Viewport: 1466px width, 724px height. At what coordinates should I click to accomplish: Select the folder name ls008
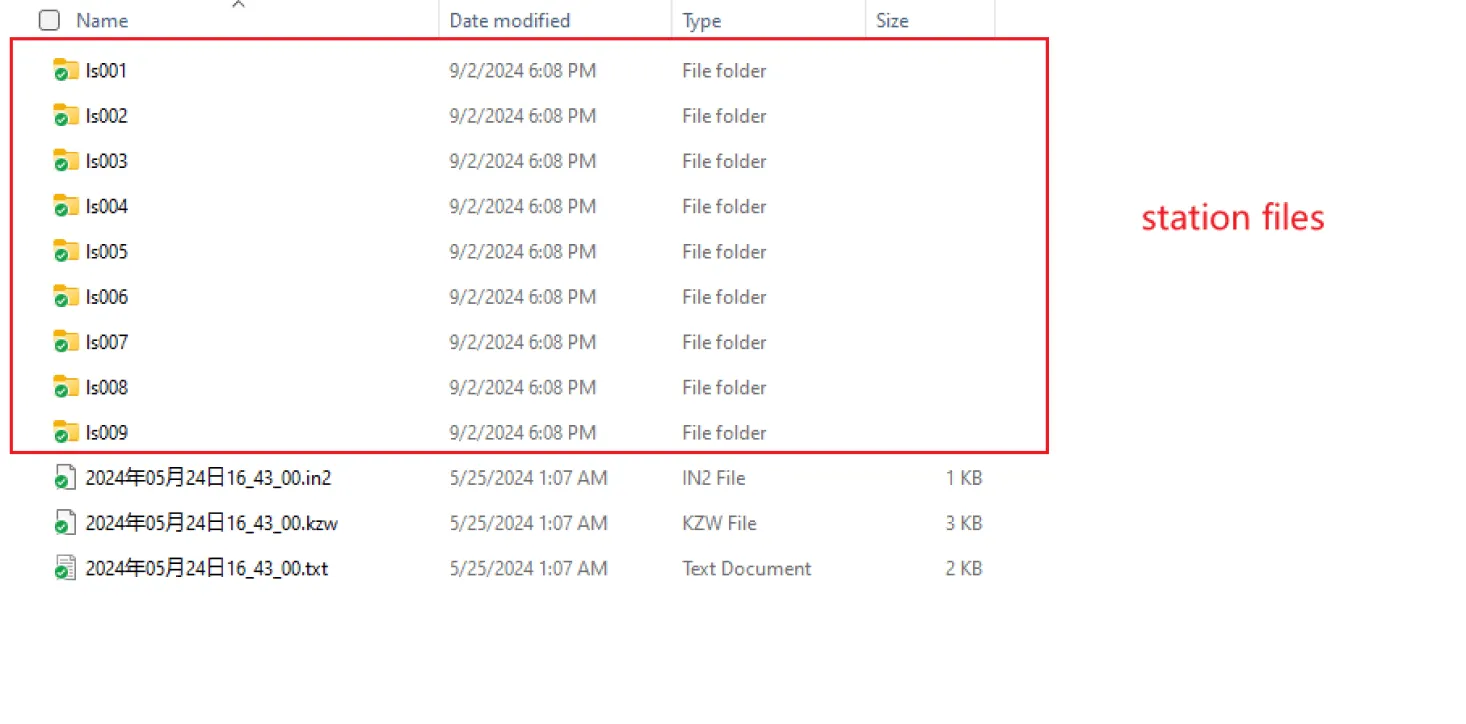(106, 388)
